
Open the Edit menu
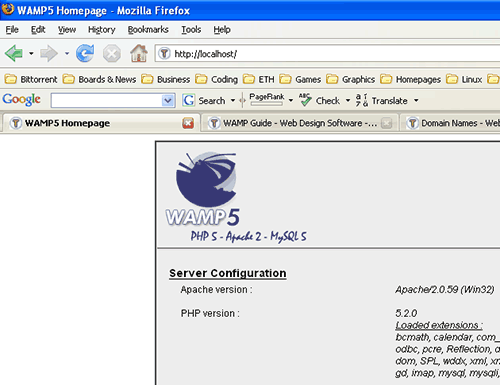(38, 30)
